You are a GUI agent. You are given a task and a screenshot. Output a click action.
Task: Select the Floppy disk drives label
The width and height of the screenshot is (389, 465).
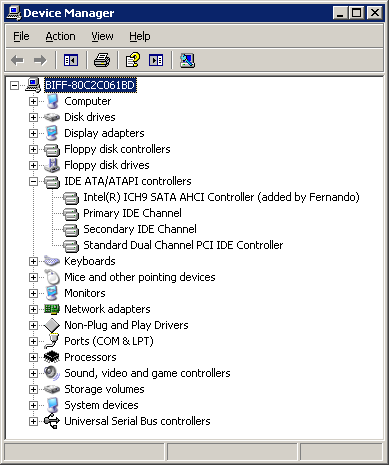tap(107, 165)
